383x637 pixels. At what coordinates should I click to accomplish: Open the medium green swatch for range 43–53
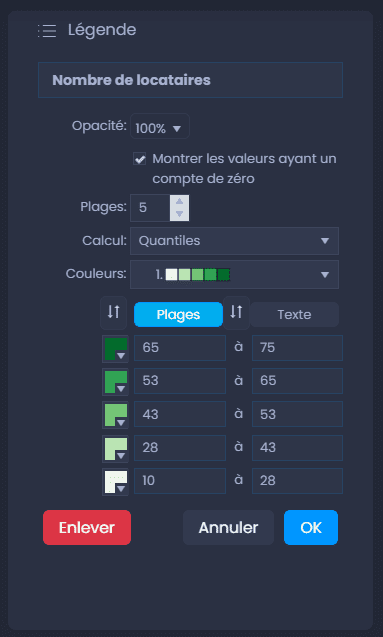[115, 415]
